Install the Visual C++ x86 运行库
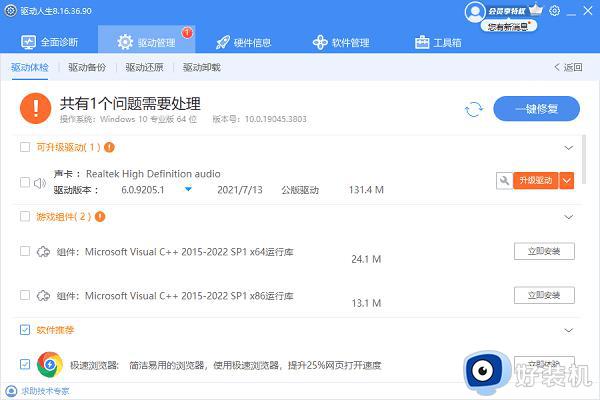The image size is (600, 400). point(544,295)
